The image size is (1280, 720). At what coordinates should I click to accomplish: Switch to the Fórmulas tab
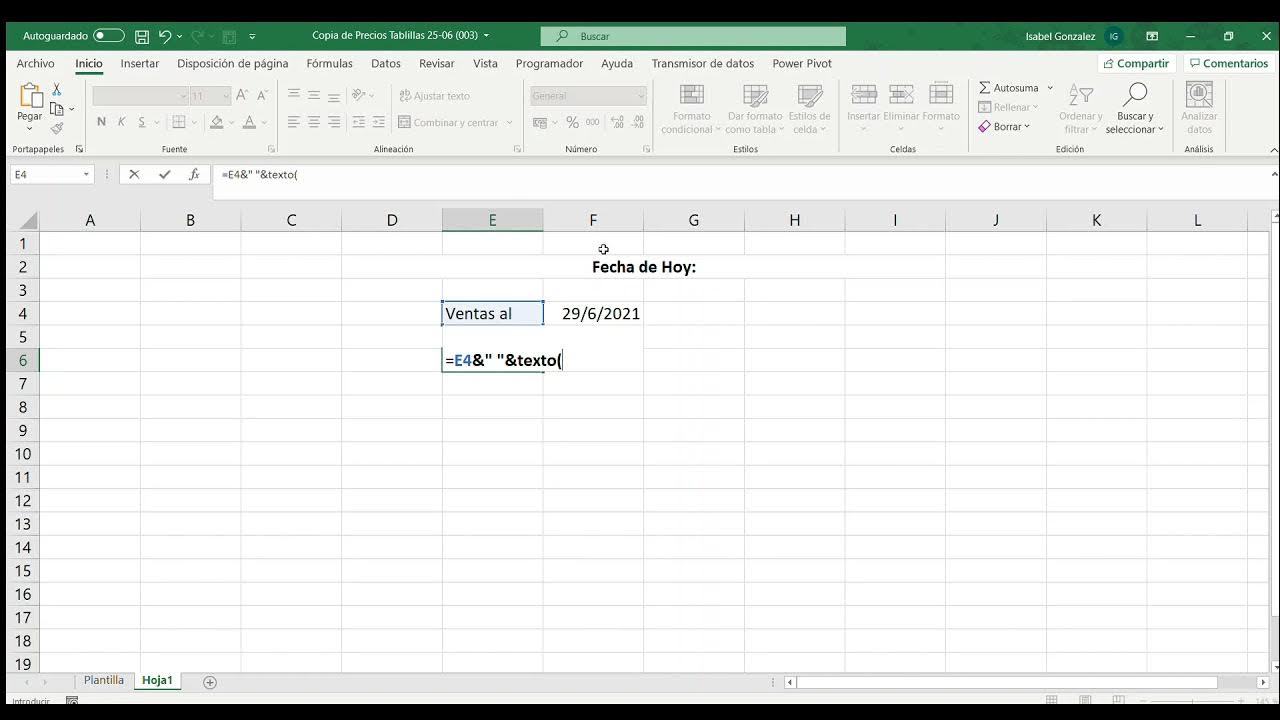click(330, 63)
